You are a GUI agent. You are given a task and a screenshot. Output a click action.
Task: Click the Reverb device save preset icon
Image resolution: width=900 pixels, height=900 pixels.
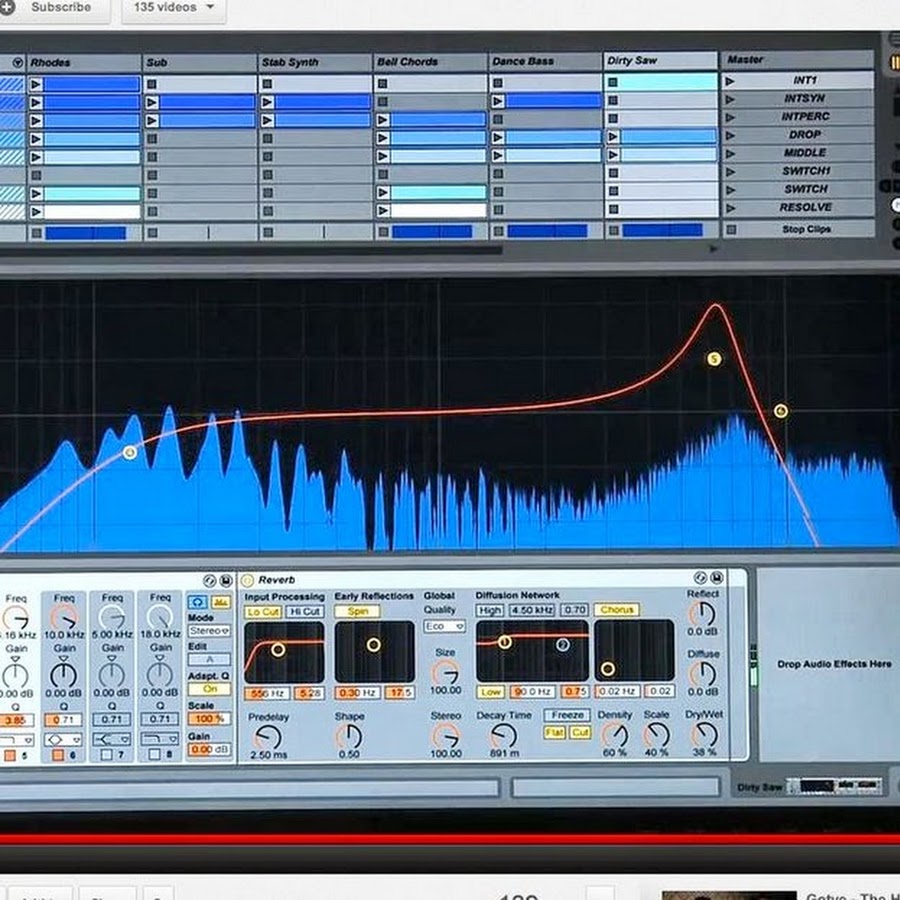pos(718,579)
